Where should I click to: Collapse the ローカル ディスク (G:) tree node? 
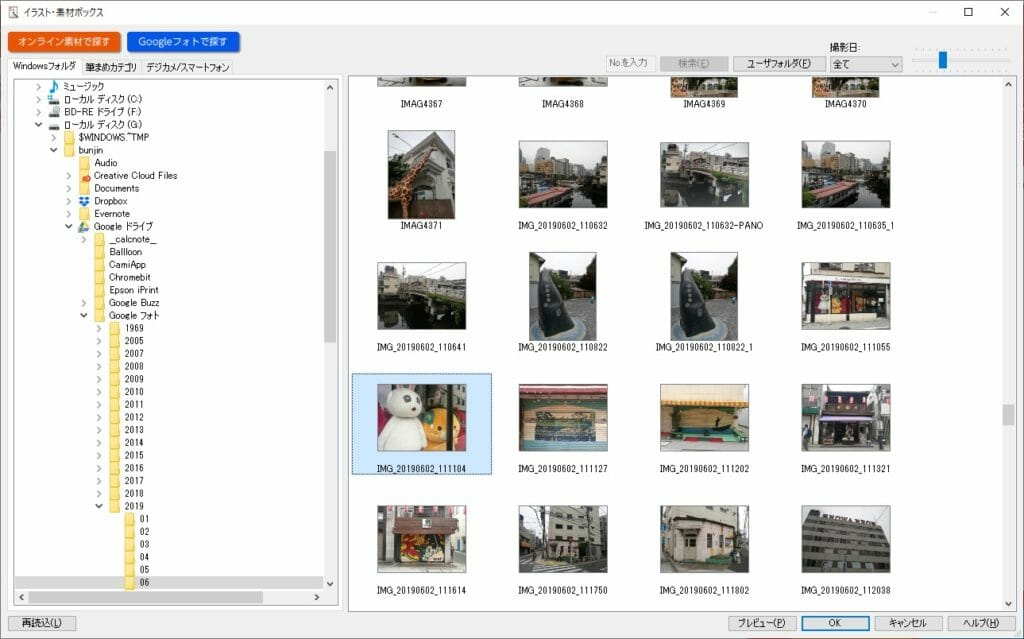coord(39,125)
